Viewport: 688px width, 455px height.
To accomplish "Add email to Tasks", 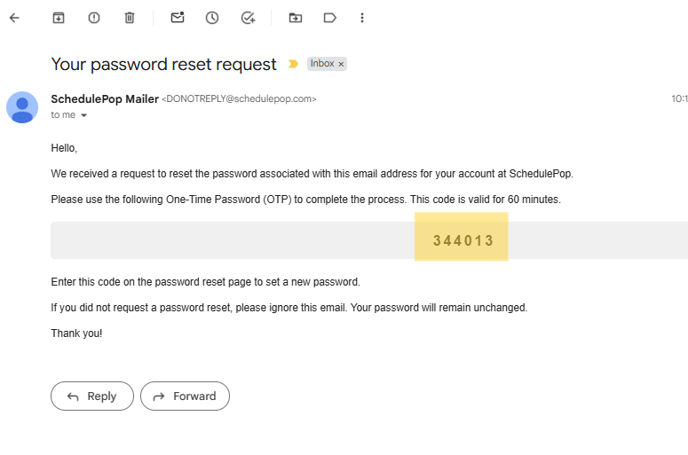I will tap(248, 18).
